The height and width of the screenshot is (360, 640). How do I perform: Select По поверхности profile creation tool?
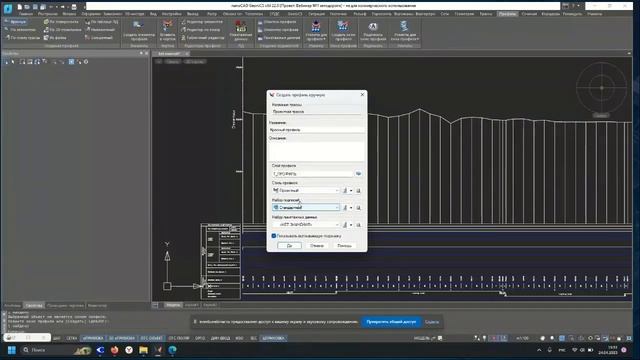[x=61, y=22]
